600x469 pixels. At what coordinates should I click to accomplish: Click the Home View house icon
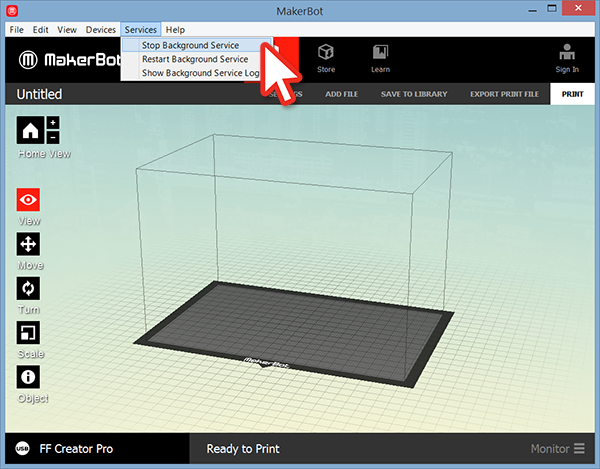(30, 130)
